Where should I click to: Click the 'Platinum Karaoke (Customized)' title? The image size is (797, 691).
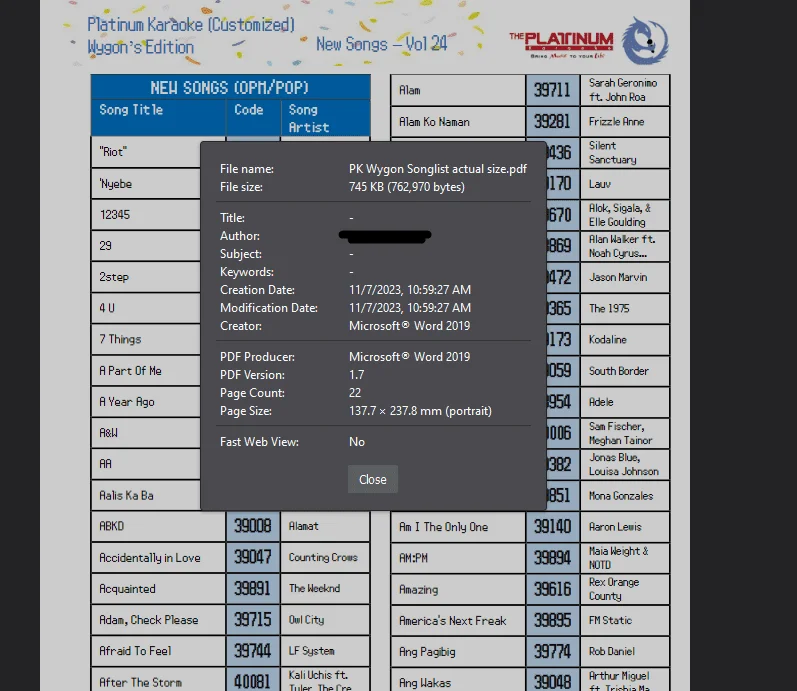click(x=191, y=24)
